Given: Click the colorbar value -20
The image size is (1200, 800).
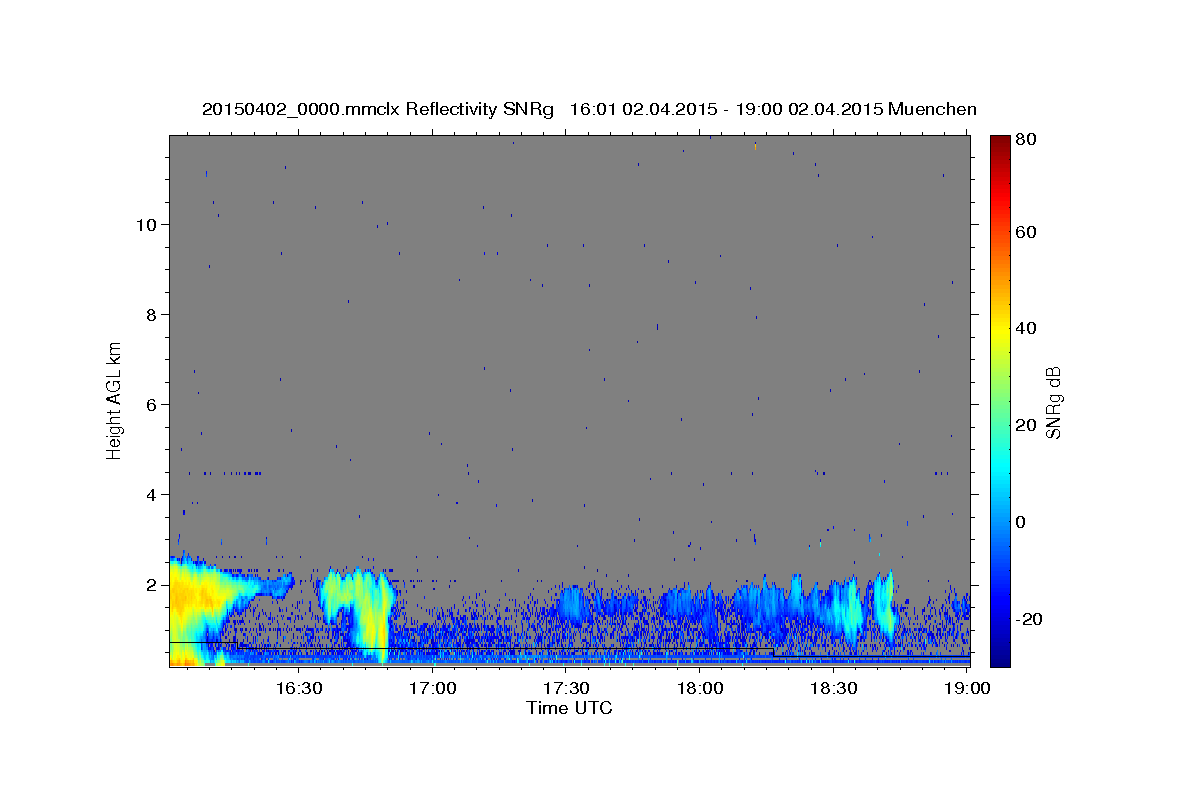Looking at the screenshot, I should 1027,619.
